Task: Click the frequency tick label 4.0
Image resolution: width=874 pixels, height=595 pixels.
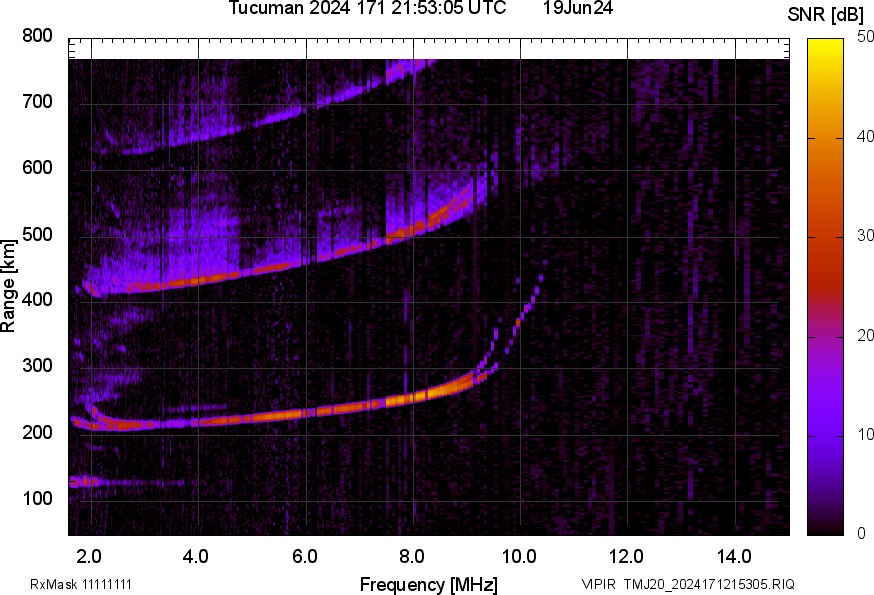Action: tap(196, 557)
